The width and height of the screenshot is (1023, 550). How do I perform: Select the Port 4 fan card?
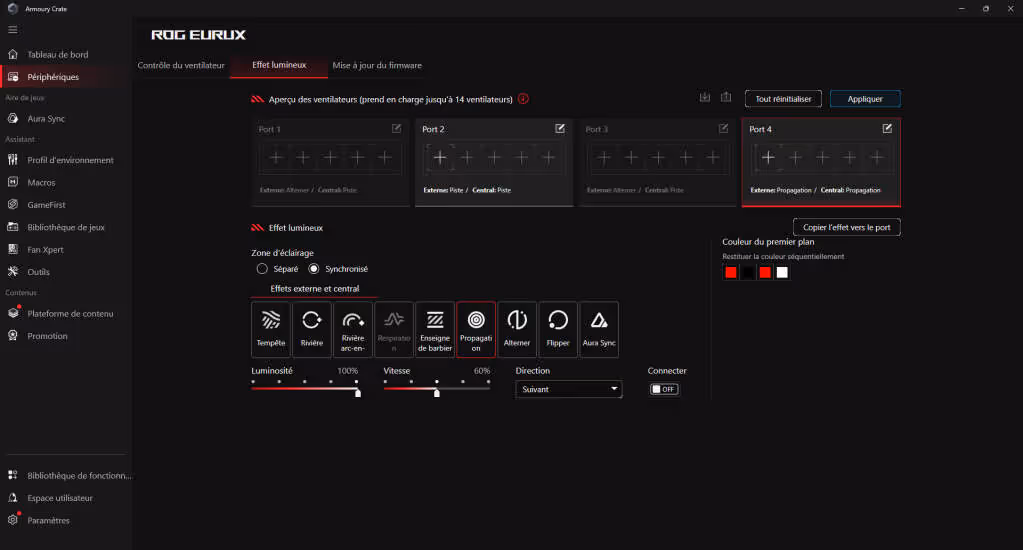[821, 162]
